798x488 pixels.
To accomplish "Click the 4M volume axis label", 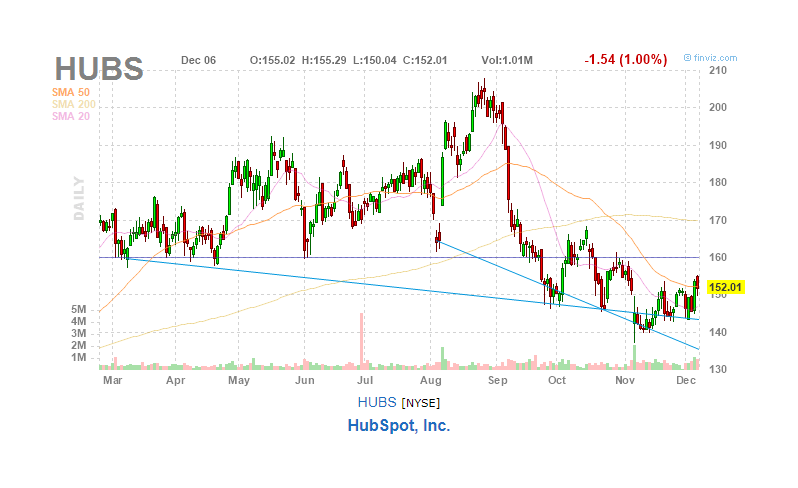I will (79, 322).
